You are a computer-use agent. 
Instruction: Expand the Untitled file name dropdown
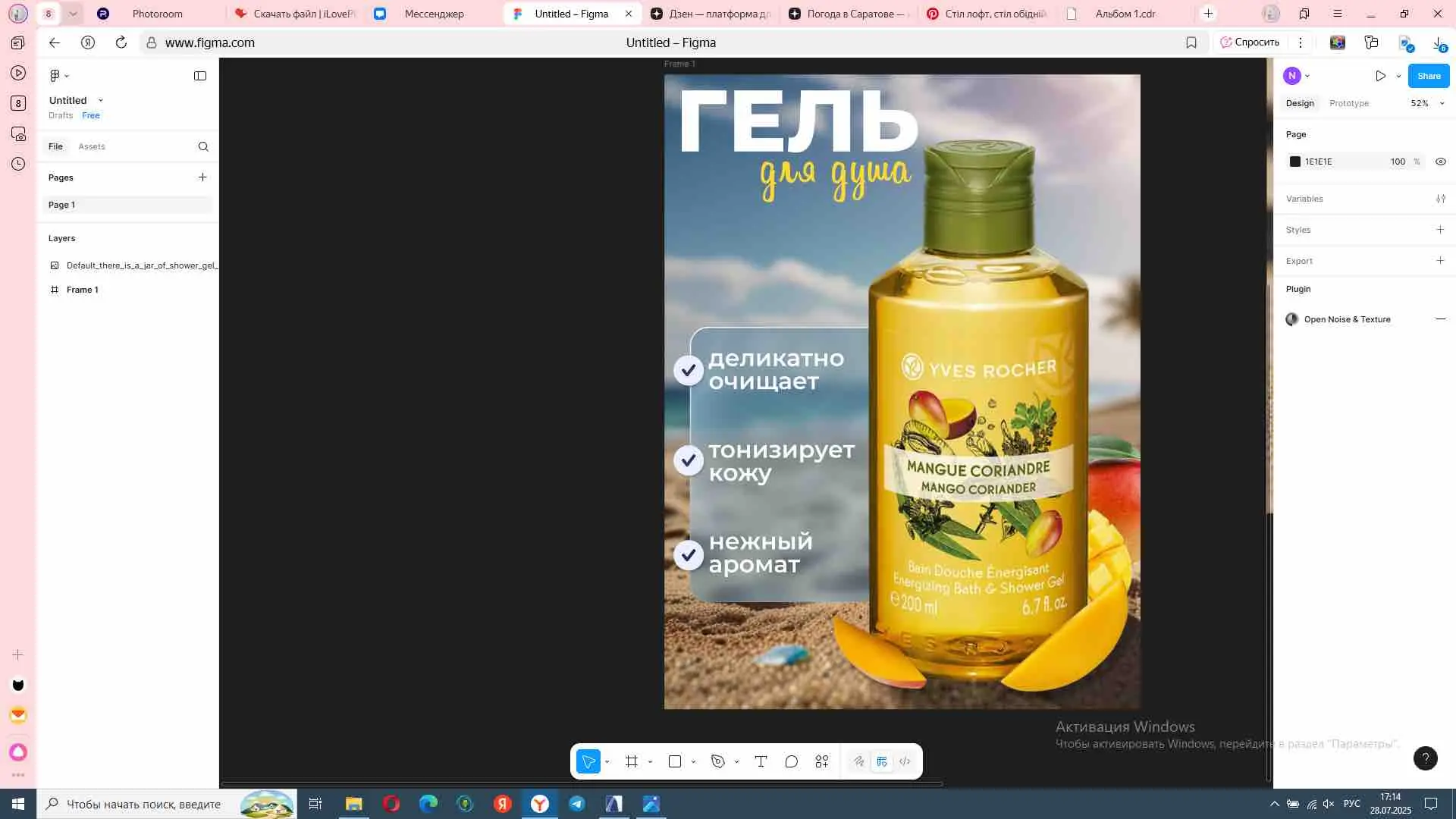tap(101, 100)
